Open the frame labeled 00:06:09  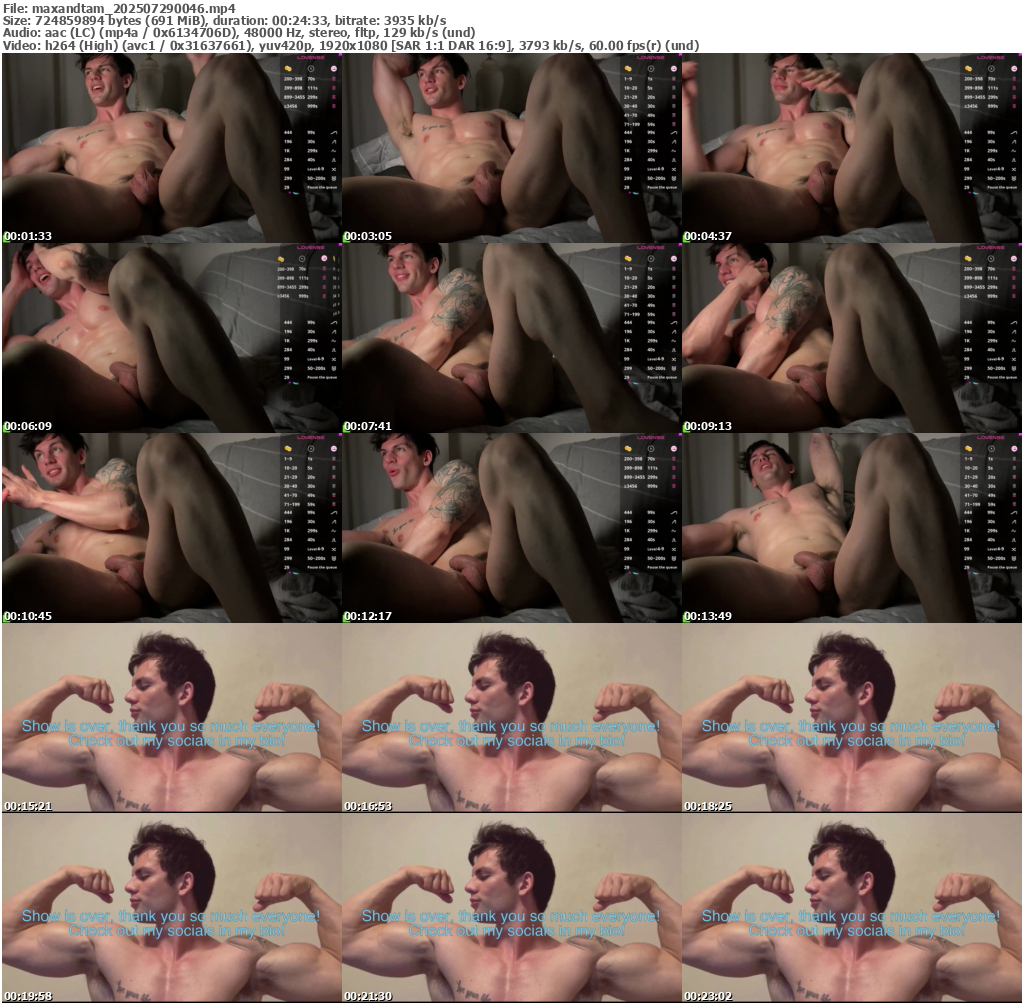click(x=171, y=337)
